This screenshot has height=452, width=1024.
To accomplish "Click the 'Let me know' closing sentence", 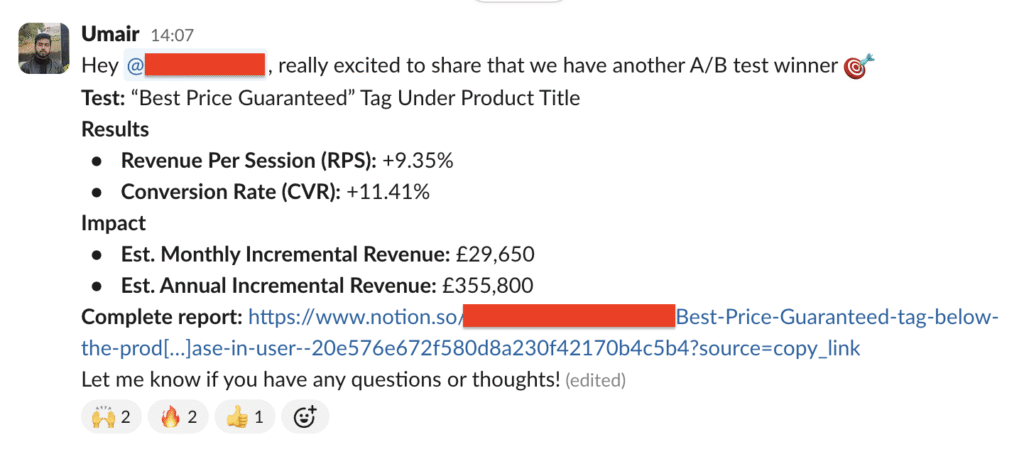I will tap(321, 379).
